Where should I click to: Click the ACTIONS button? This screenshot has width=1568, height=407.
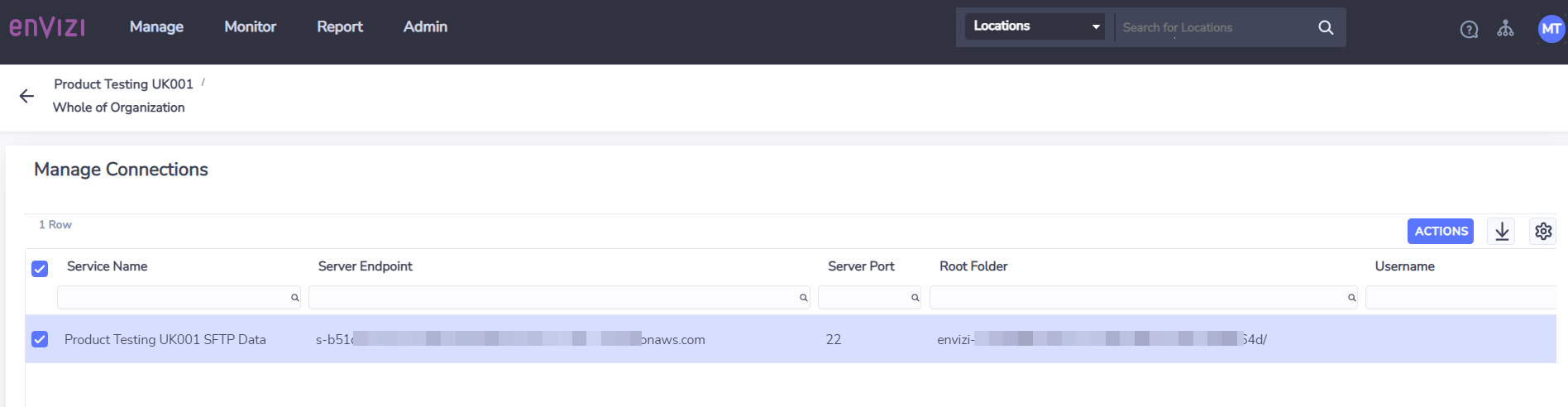tap(1441, 231)
